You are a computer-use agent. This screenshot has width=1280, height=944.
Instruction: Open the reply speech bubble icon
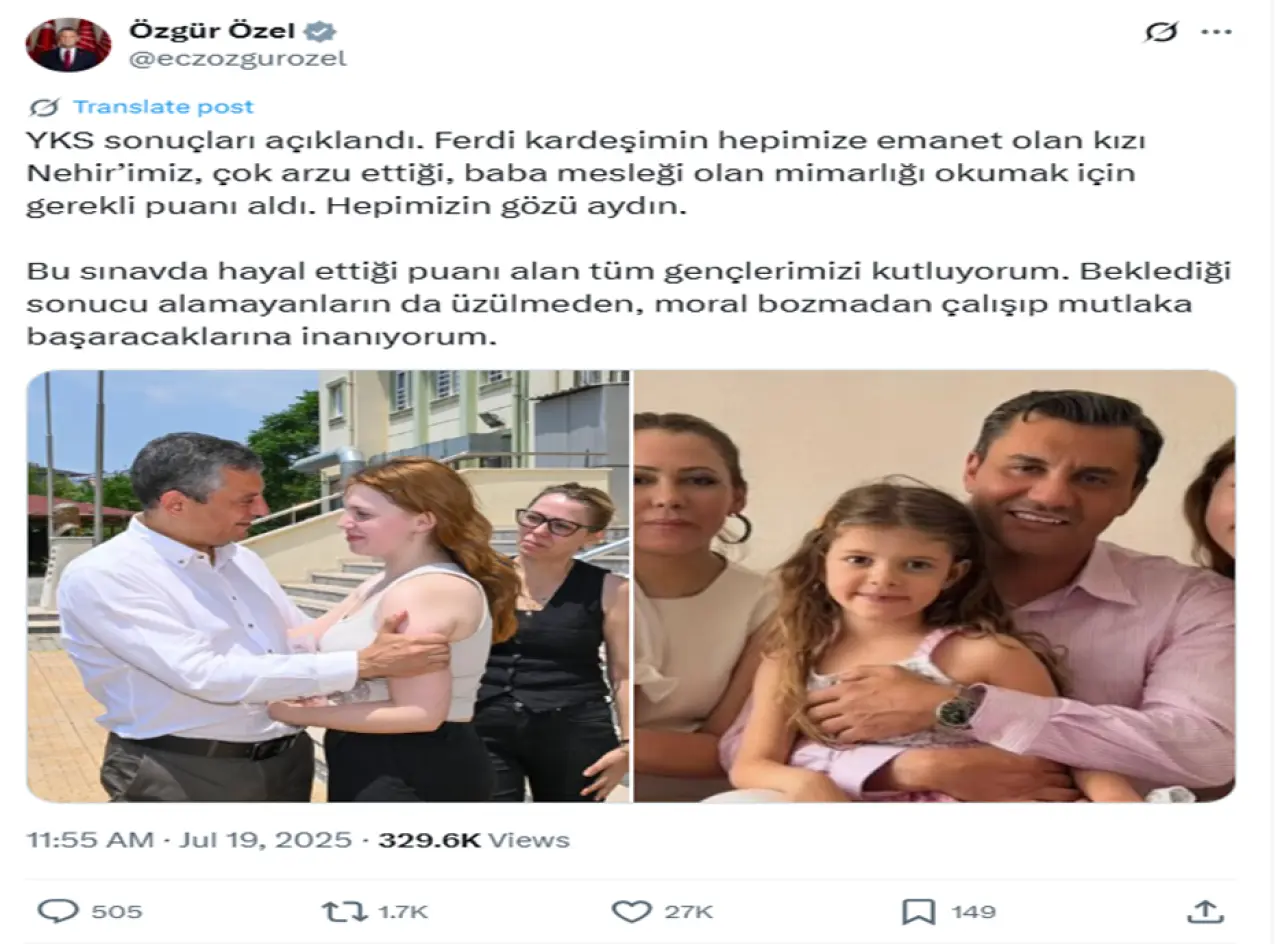[x=58, y=911]
